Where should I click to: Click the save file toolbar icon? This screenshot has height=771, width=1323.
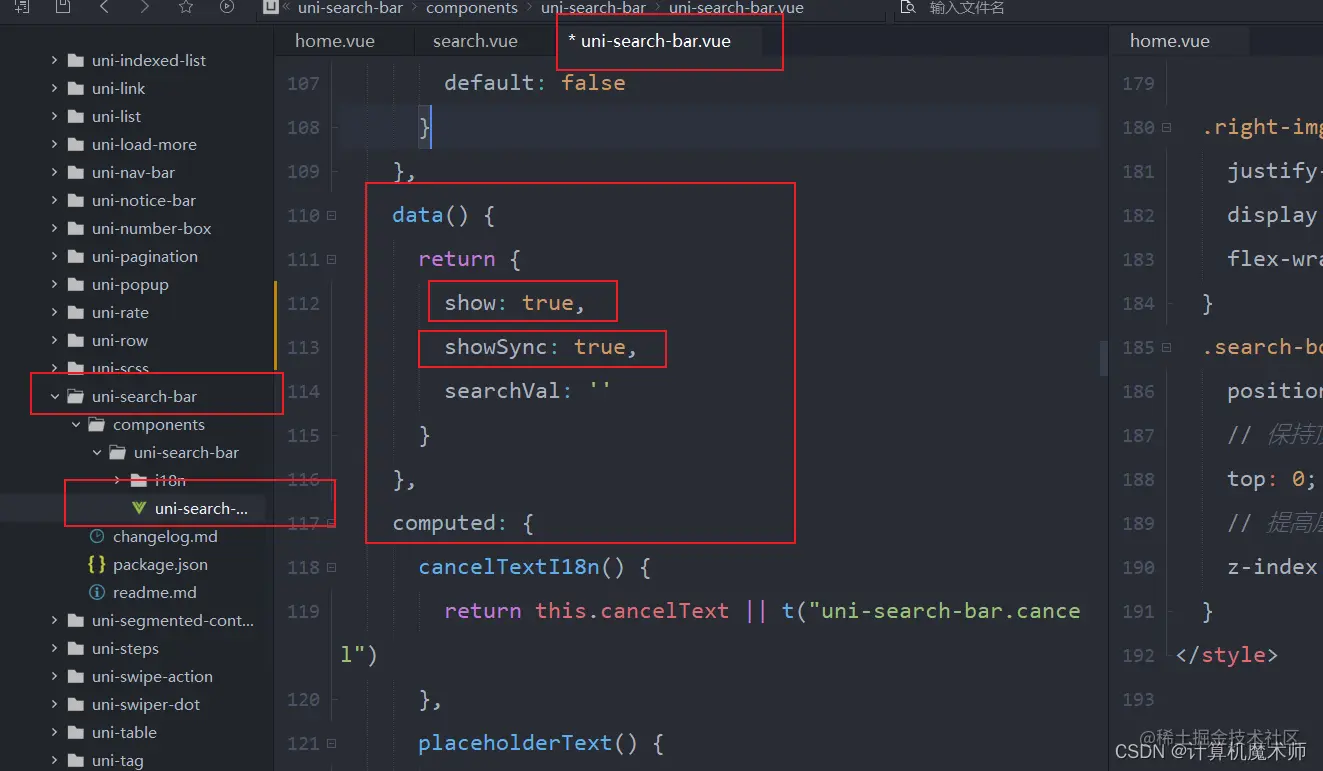63,7
